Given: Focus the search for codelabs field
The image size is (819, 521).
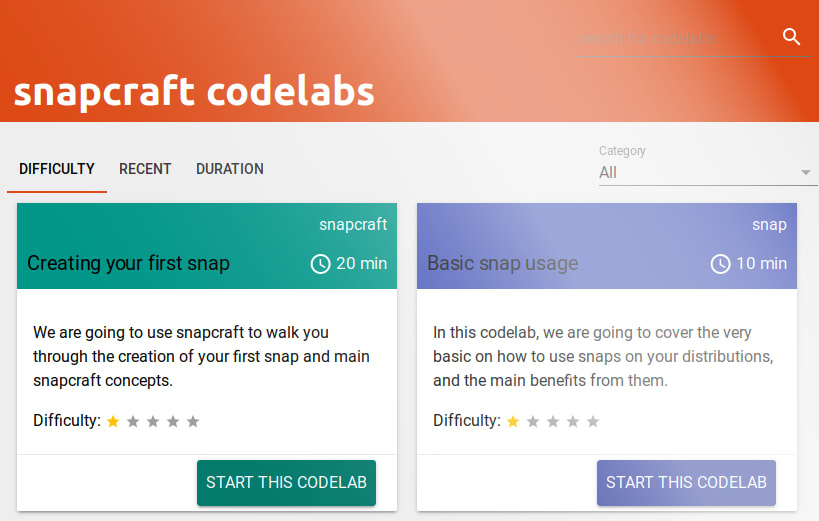Looking at the screenshot, I should click(677, 39).
